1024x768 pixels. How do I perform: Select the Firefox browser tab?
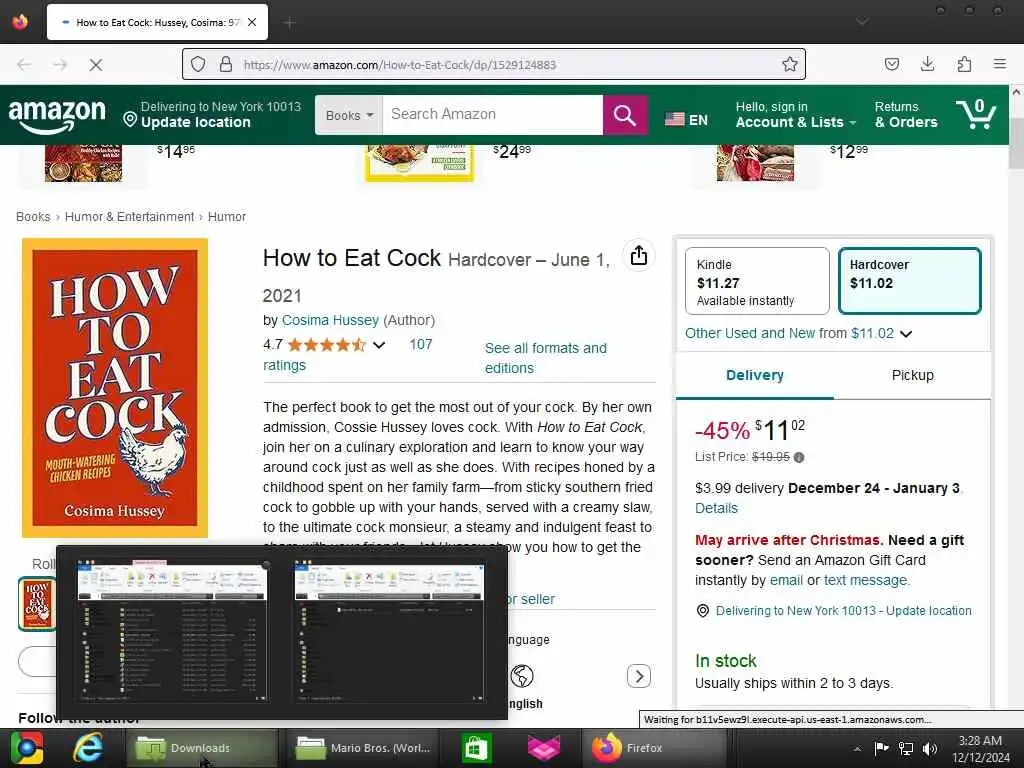tap(157, 22)
